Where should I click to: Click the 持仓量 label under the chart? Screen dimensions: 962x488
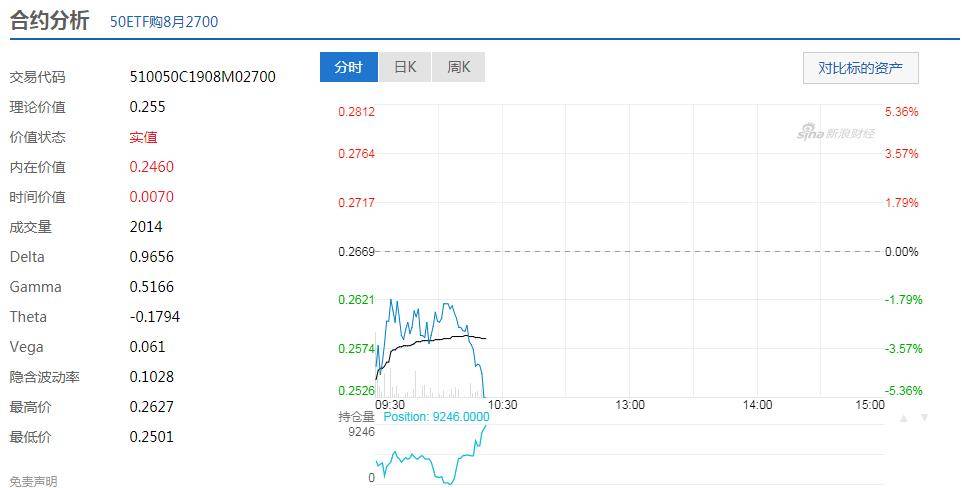(356, 417)
